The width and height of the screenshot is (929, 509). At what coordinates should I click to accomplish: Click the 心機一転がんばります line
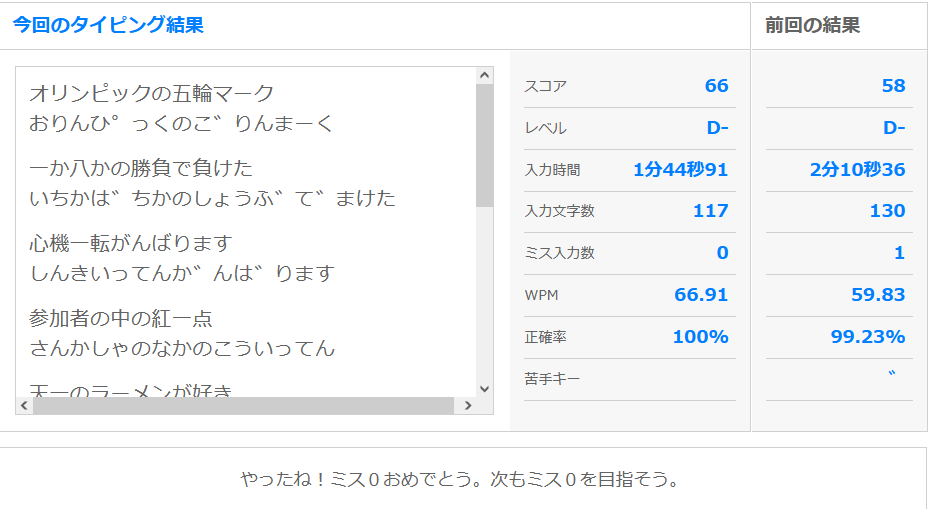tap(131, 243)
